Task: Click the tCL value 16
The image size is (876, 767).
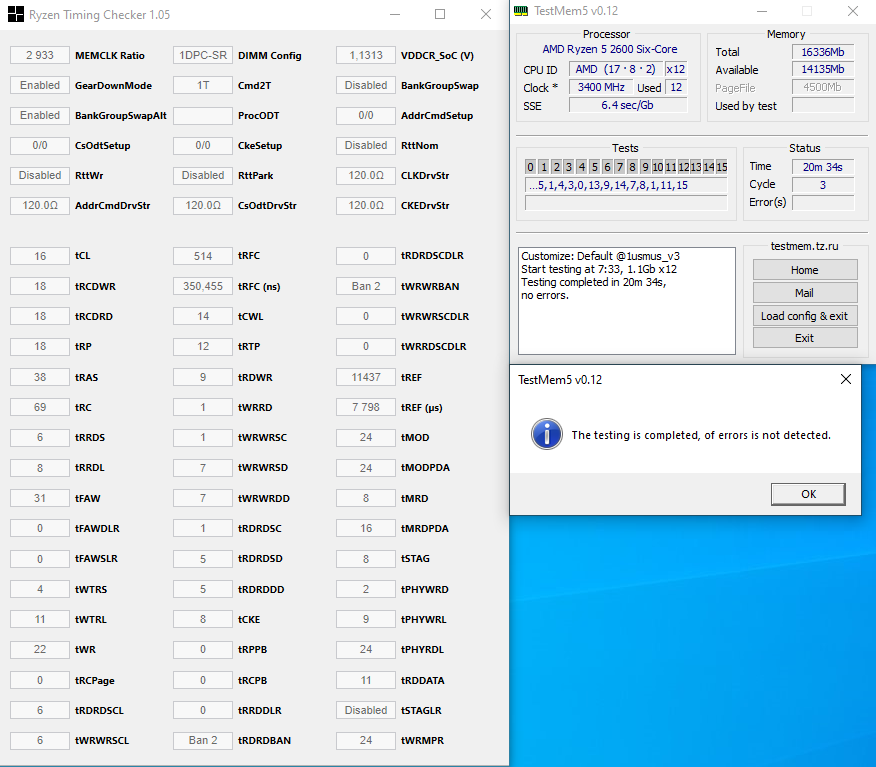Action: click(40, 256)
